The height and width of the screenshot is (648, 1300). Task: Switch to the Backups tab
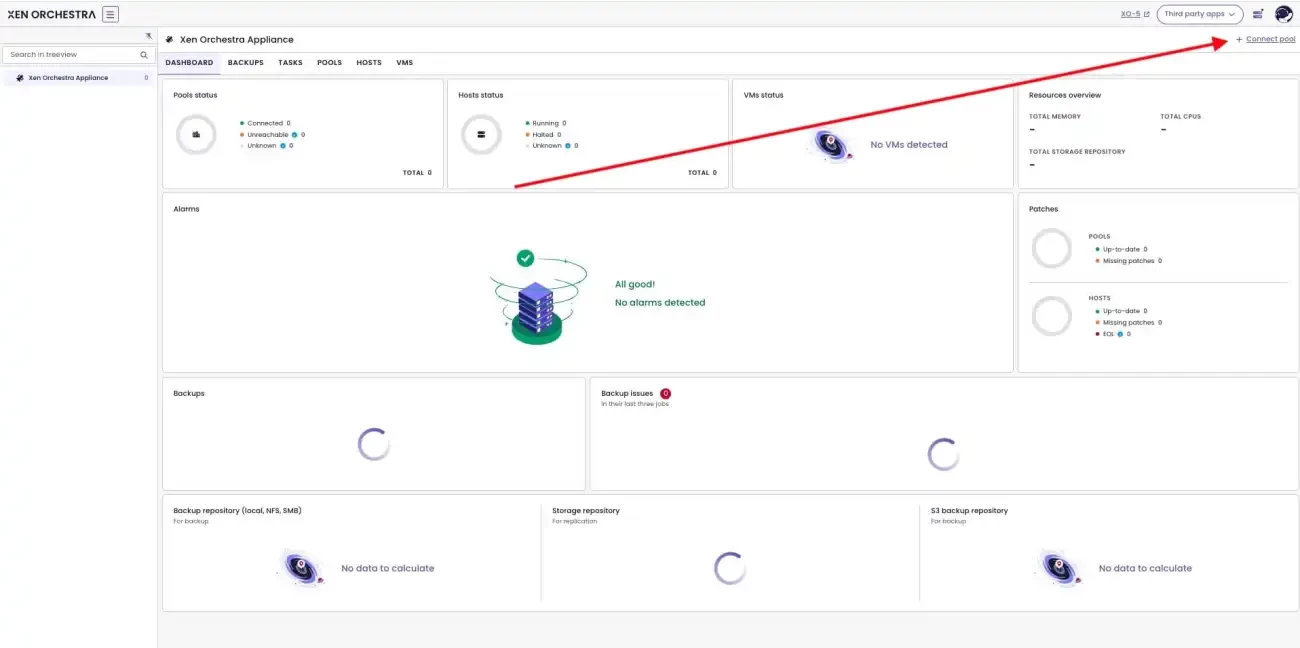coord(246,62)
